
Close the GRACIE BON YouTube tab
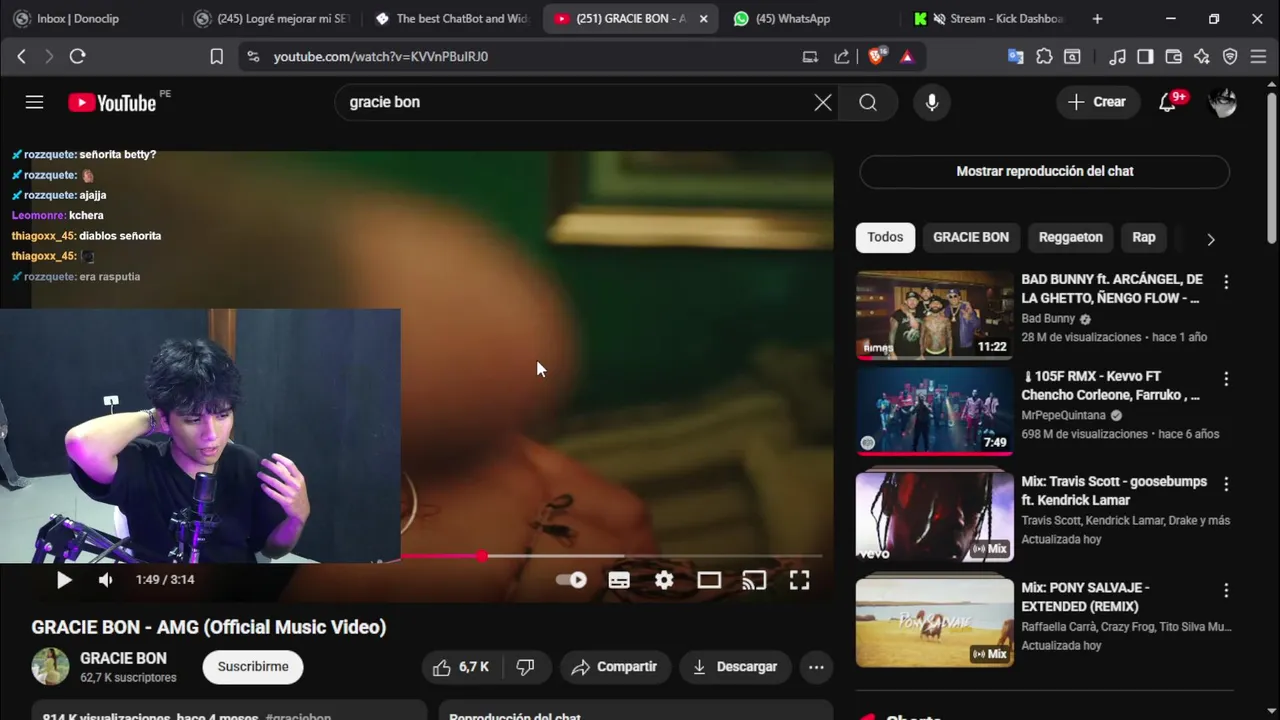click(x=703, y=18)
